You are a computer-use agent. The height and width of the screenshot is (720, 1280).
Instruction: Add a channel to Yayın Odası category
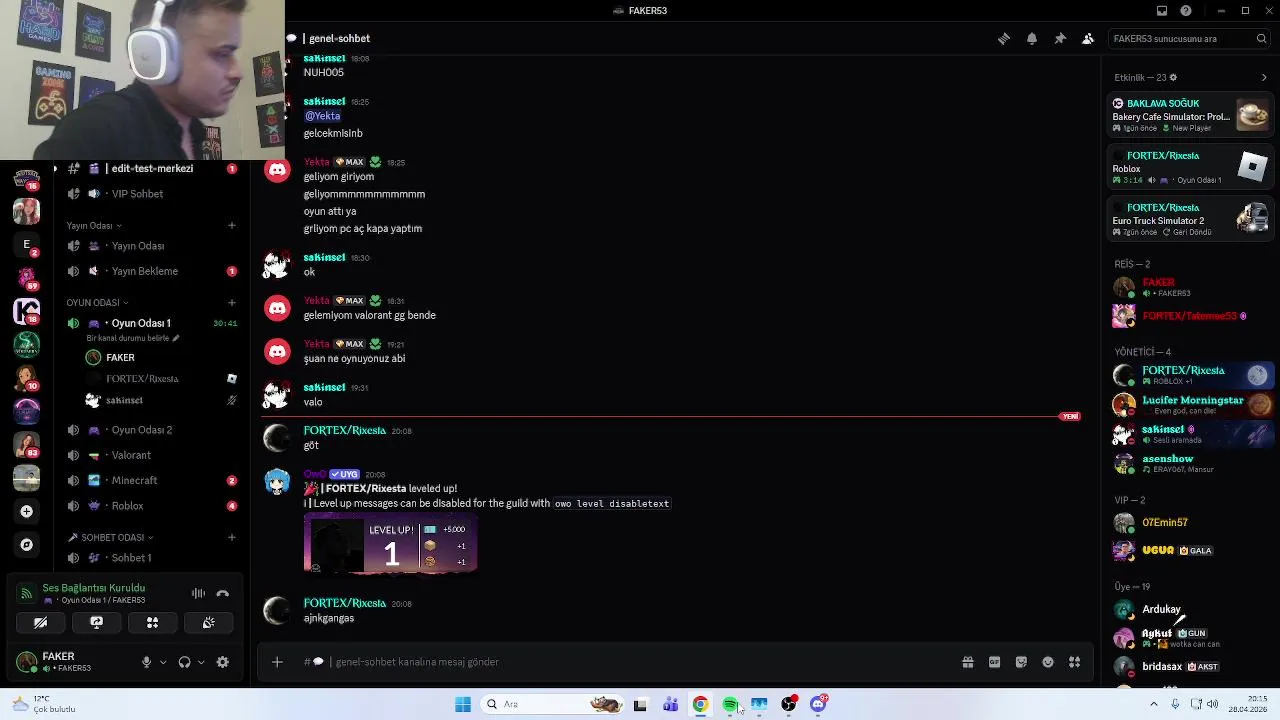(231, 226)
